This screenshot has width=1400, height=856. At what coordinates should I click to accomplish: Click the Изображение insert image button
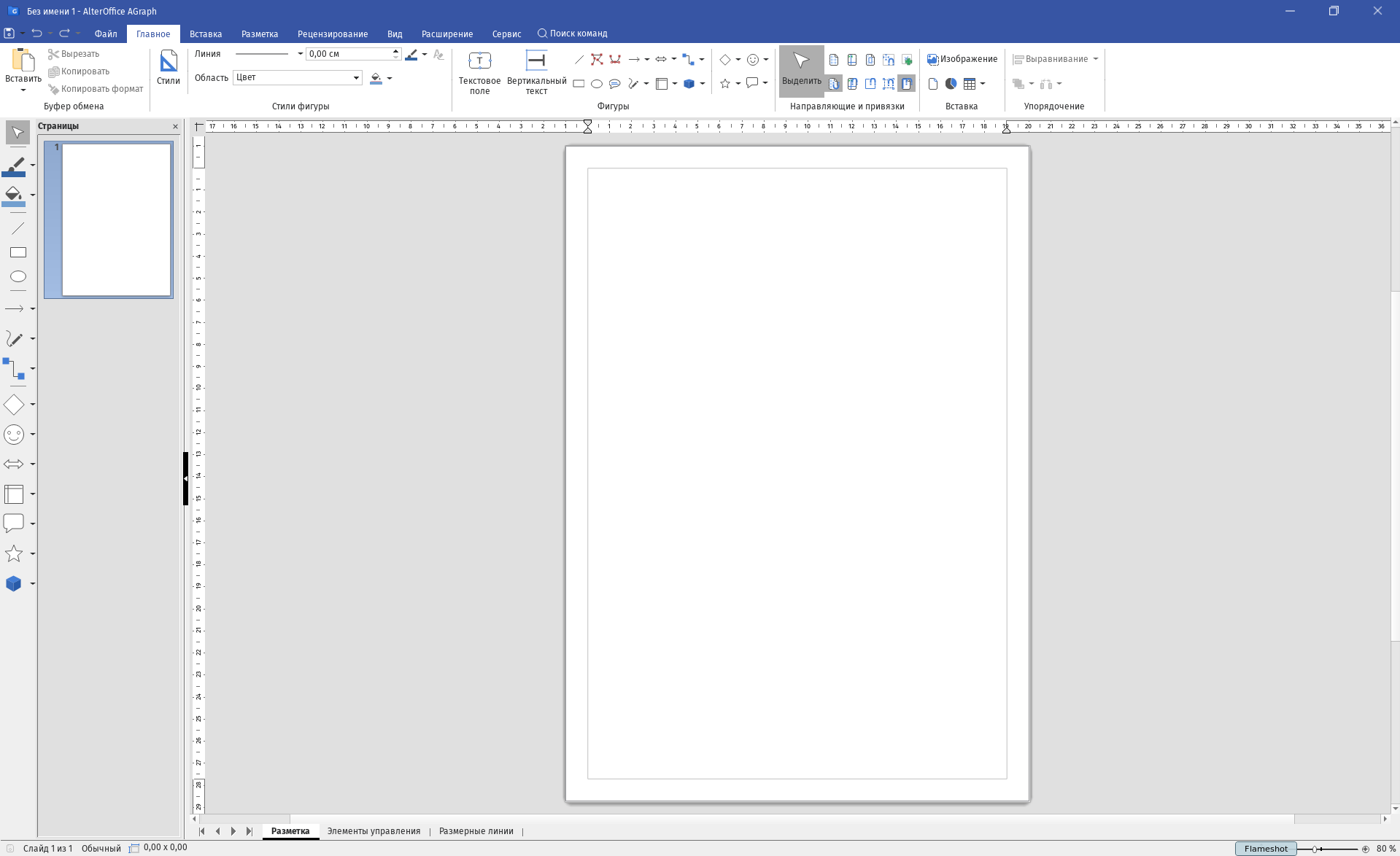tap(962, 59)
